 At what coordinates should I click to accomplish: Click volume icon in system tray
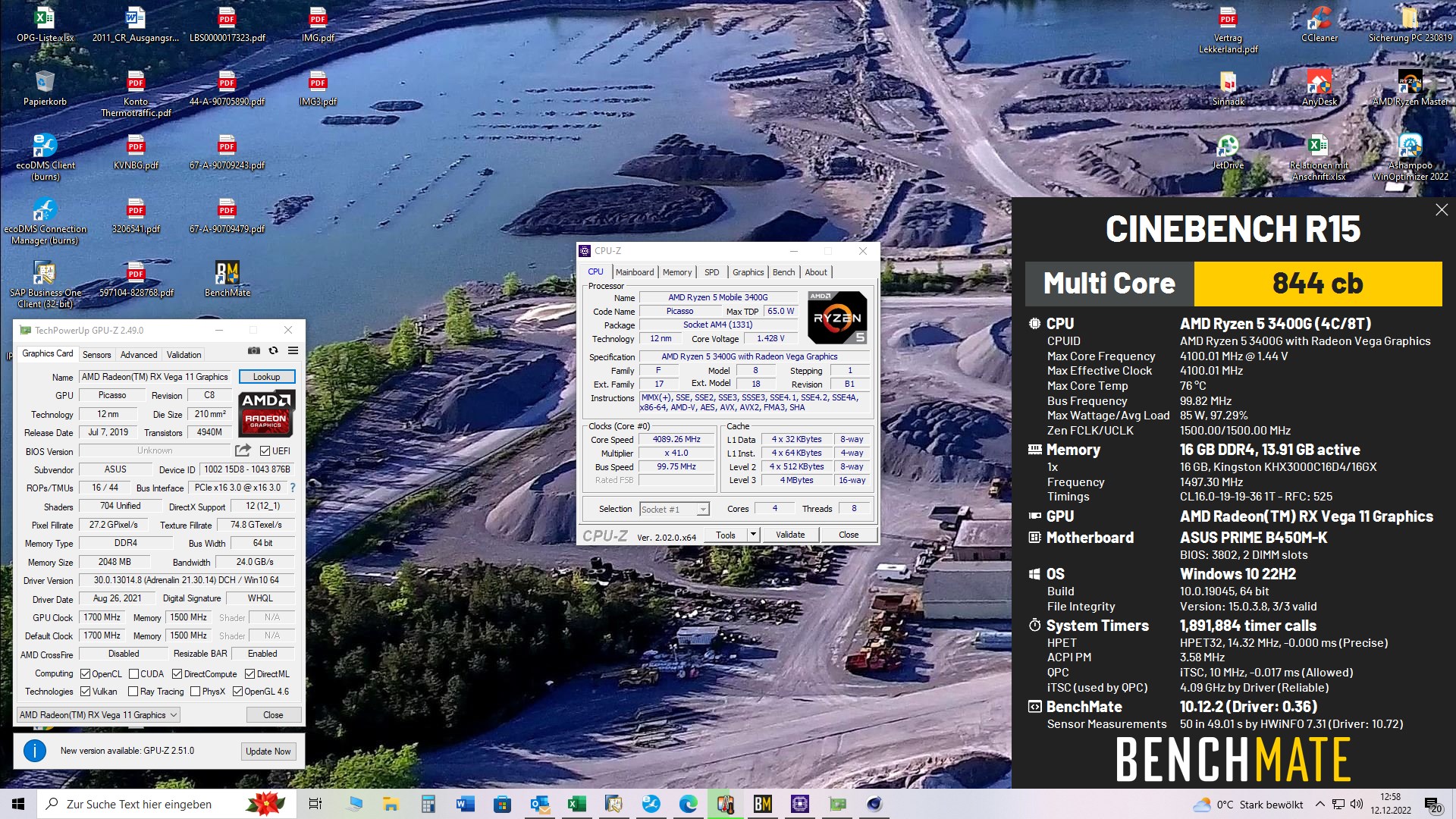coord(1357,804)
